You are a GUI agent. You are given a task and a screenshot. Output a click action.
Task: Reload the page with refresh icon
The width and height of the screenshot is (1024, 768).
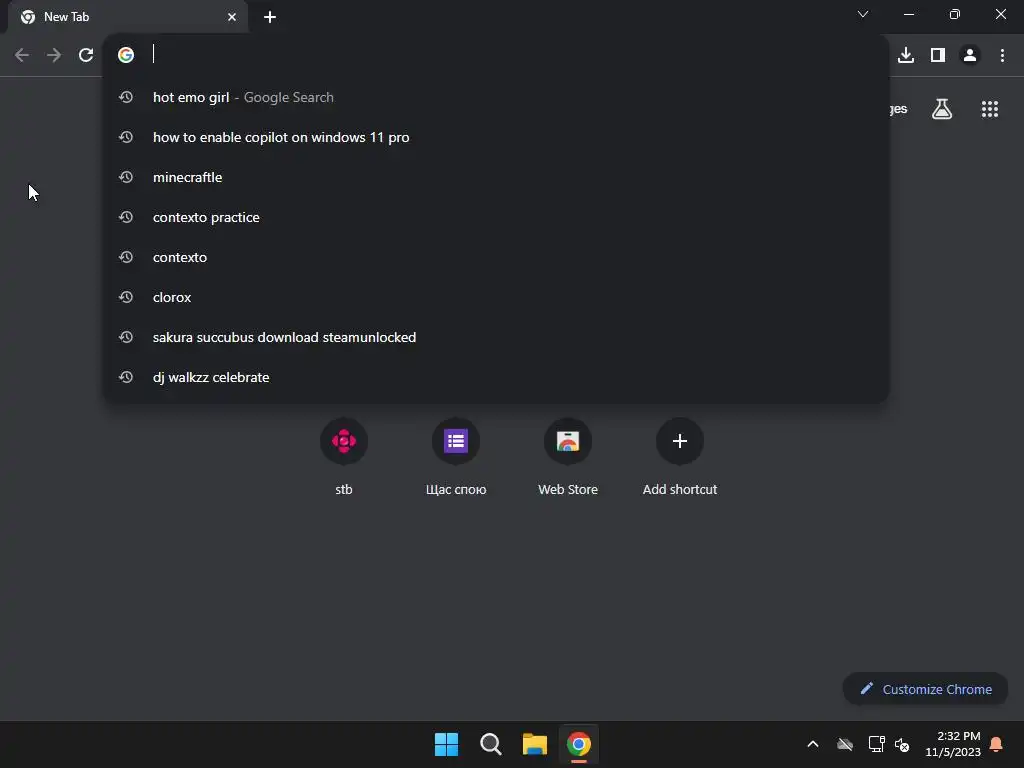(x=86, y=55)
